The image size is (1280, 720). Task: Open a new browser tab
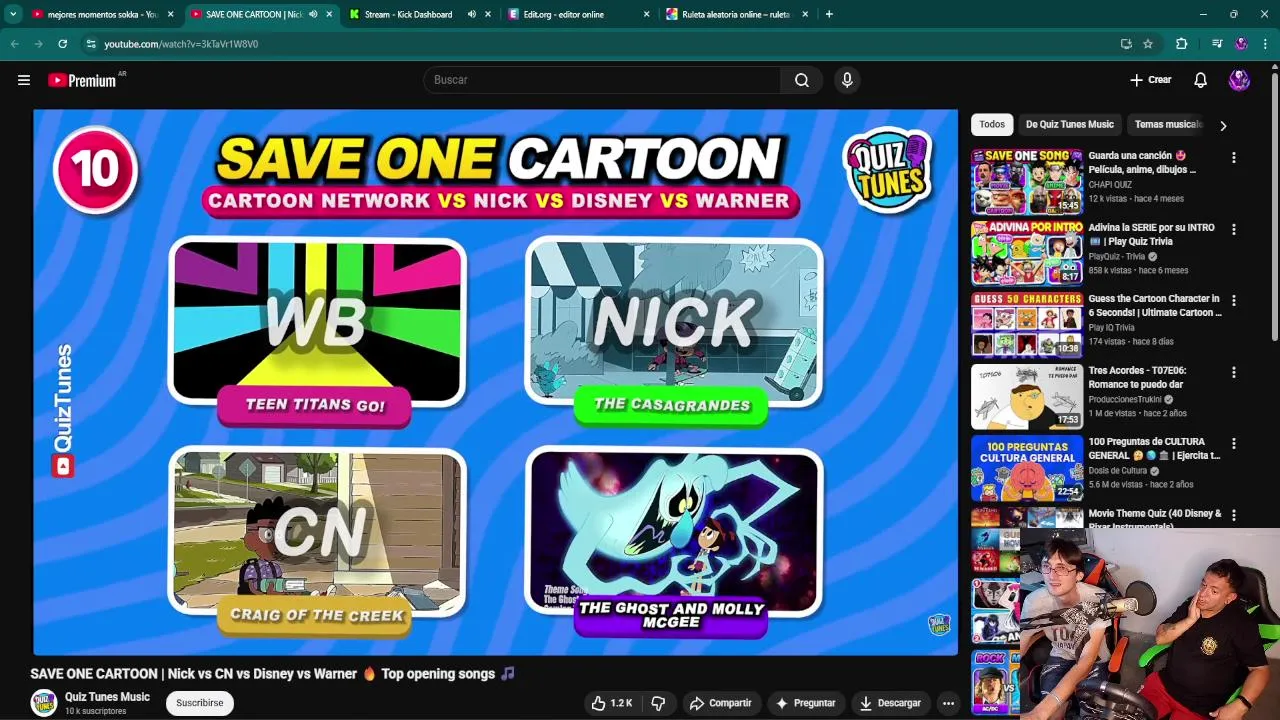click(829, 14)
